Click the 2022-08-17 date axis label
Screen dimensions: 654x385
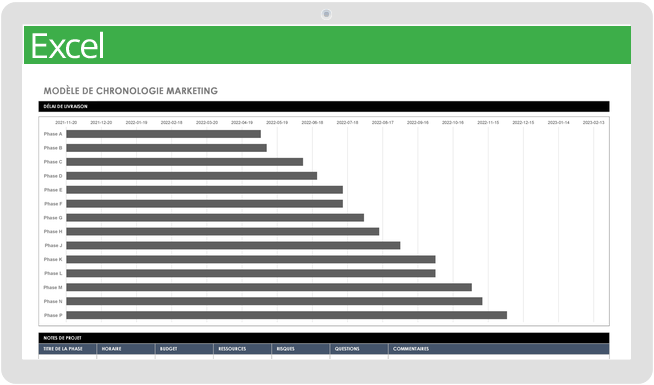[382, 123]
